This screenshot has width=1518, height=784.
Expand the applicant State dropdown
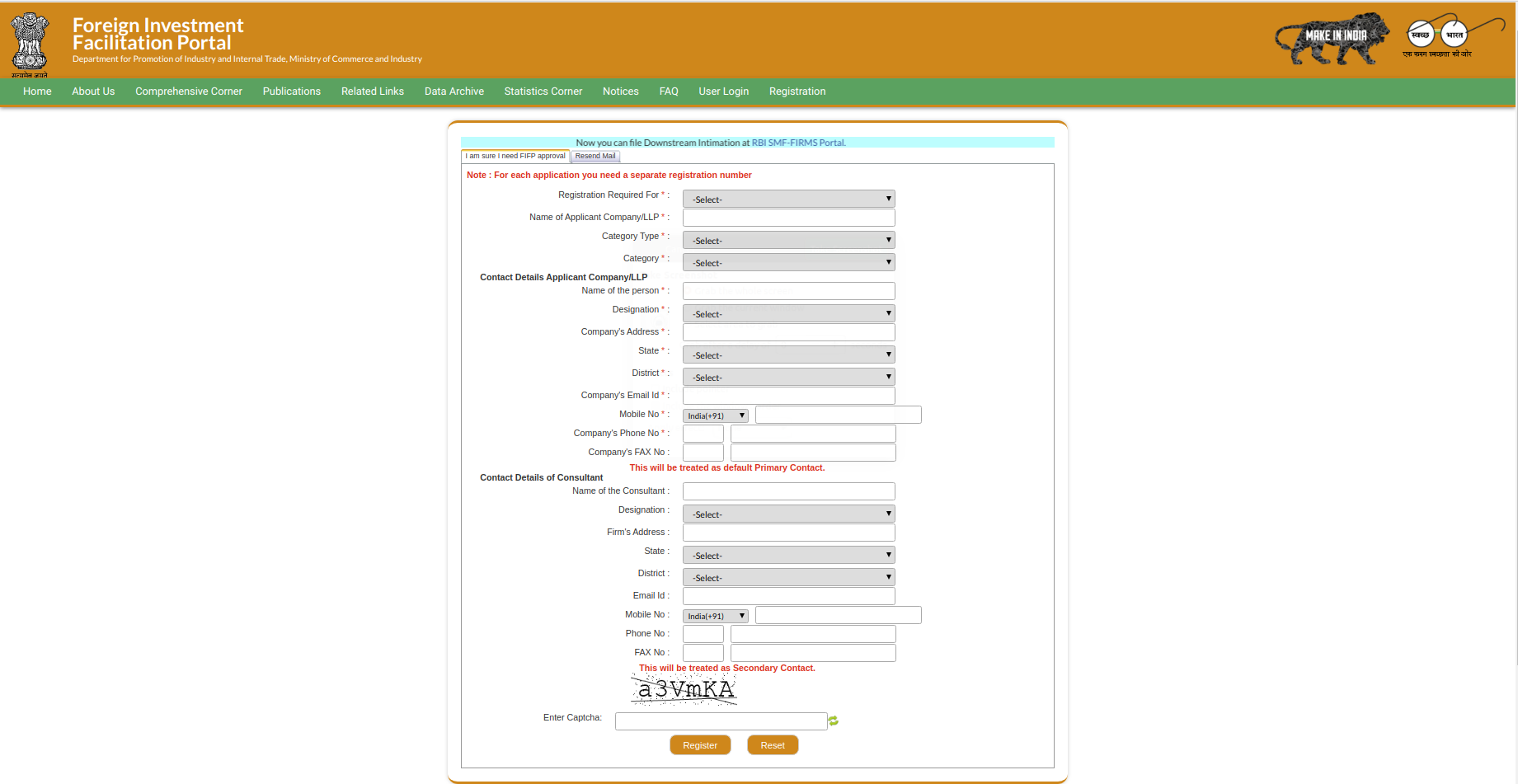(x=787, y=354)
